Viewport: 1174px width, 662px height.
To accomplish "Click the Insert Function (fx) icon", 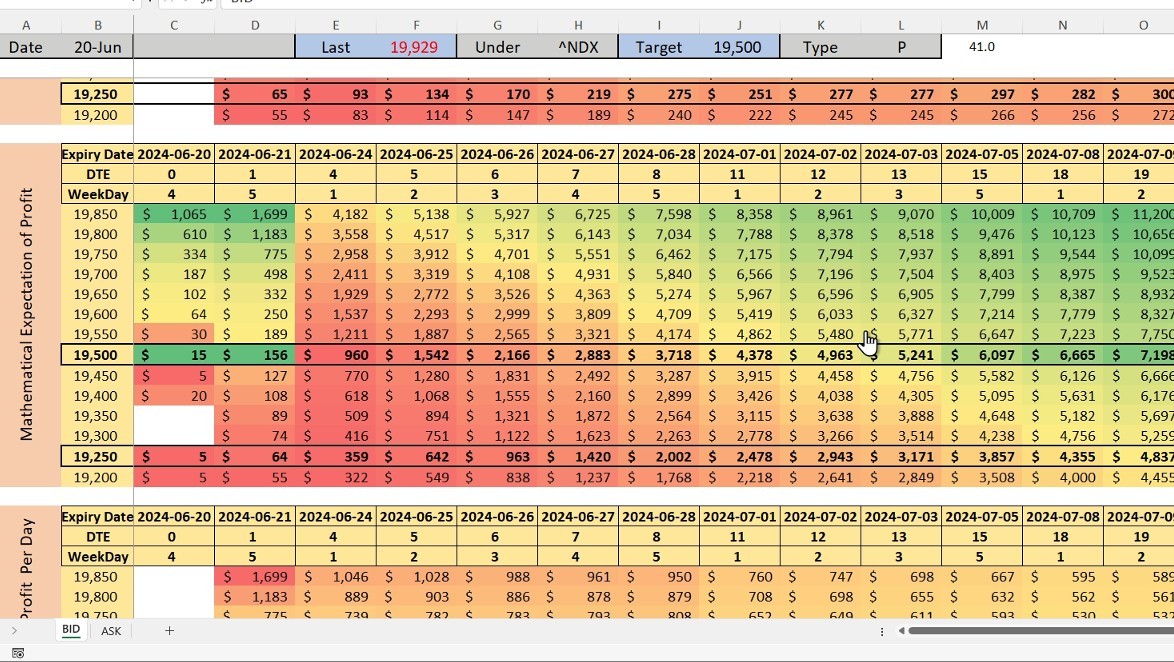I will 206,4.
